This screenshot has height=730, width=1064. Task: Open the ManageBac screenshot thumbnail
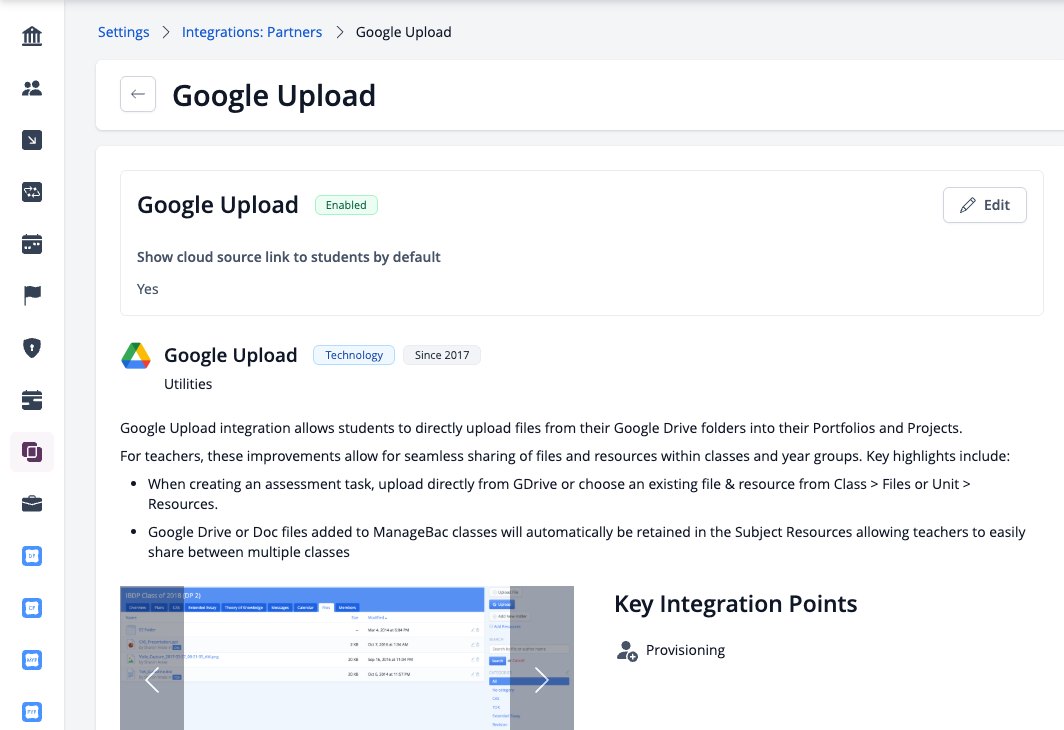point(347,658)
